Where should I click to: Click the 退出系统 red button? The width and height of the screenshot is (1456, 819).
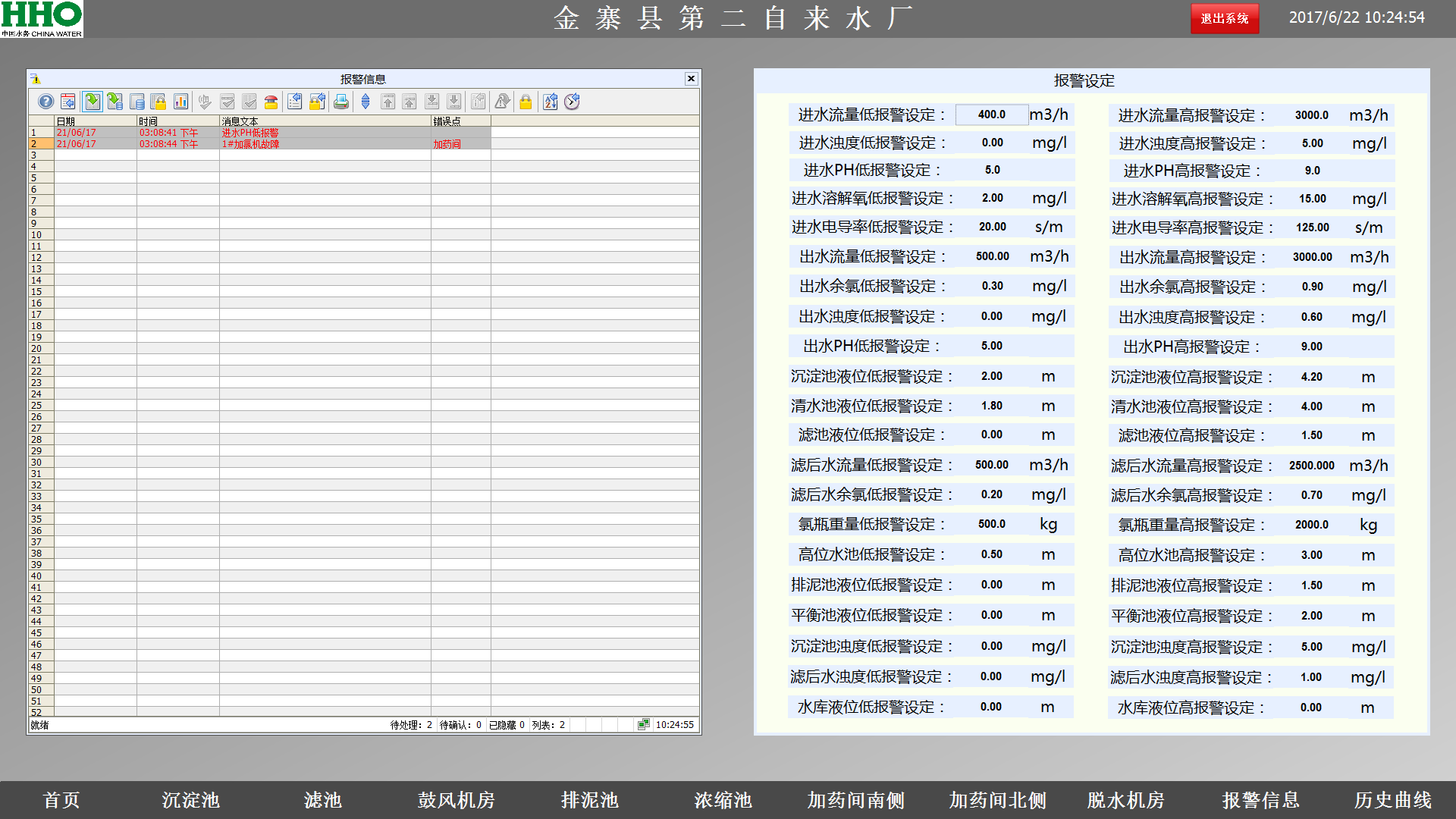click(x=1224, y=18)
